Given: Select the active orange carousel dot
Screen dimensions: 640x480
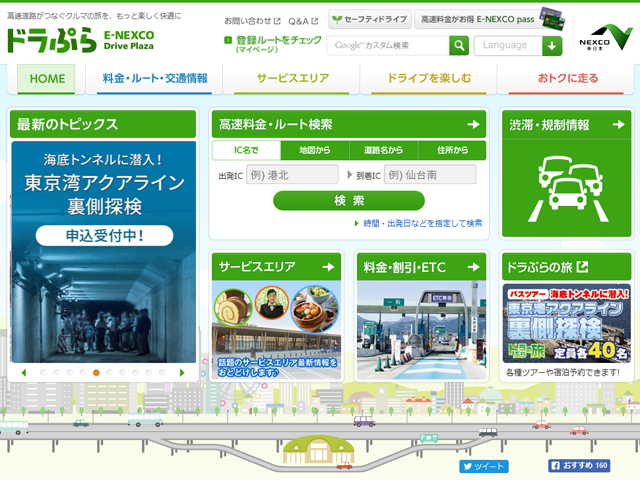Looking at the screenshot, I should [96, 373].
